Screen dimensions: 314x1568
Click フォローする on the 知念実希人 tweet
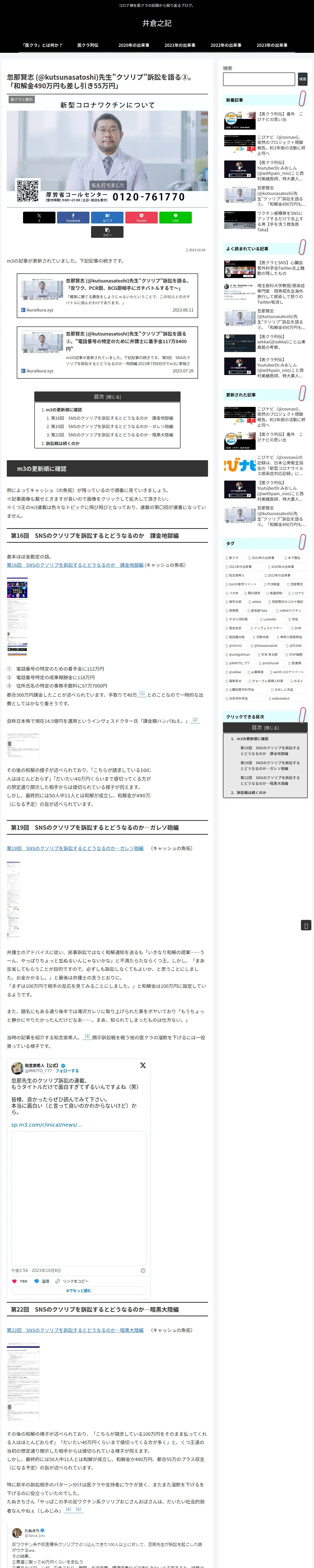67,1071
